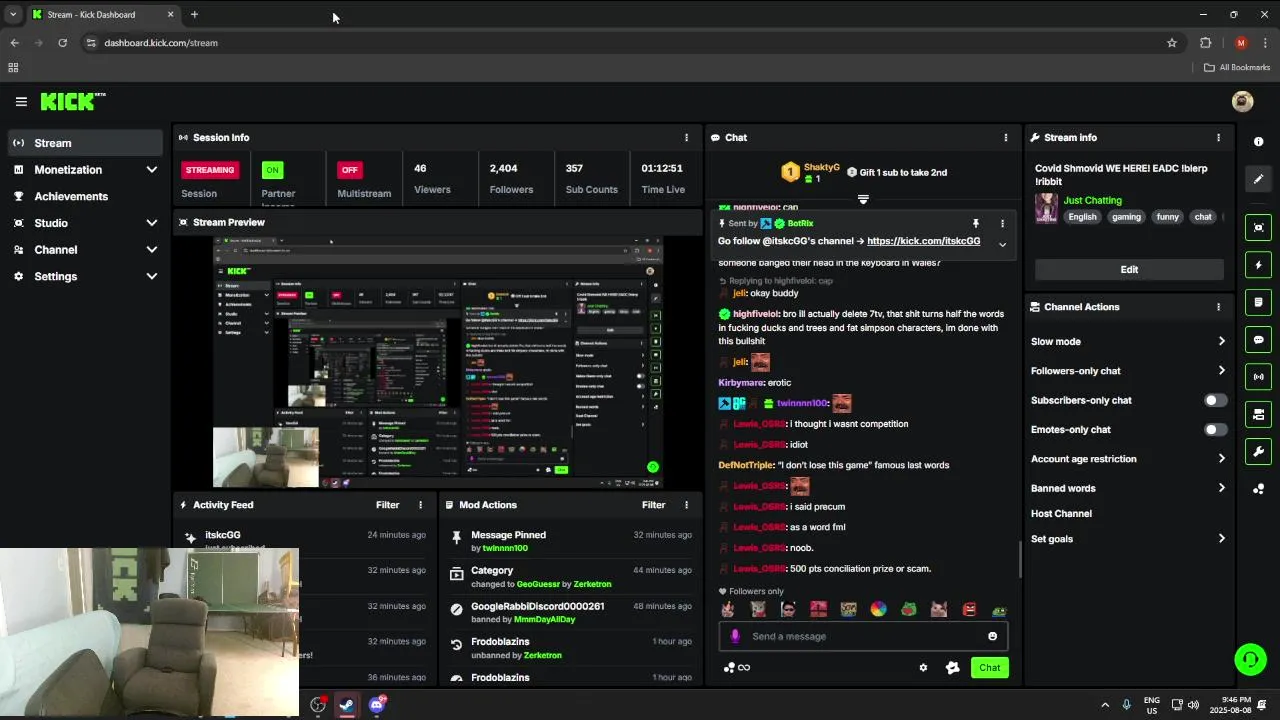Click the points balance icon below message box
1280x720 pixels.
click(x=736, y=668)
